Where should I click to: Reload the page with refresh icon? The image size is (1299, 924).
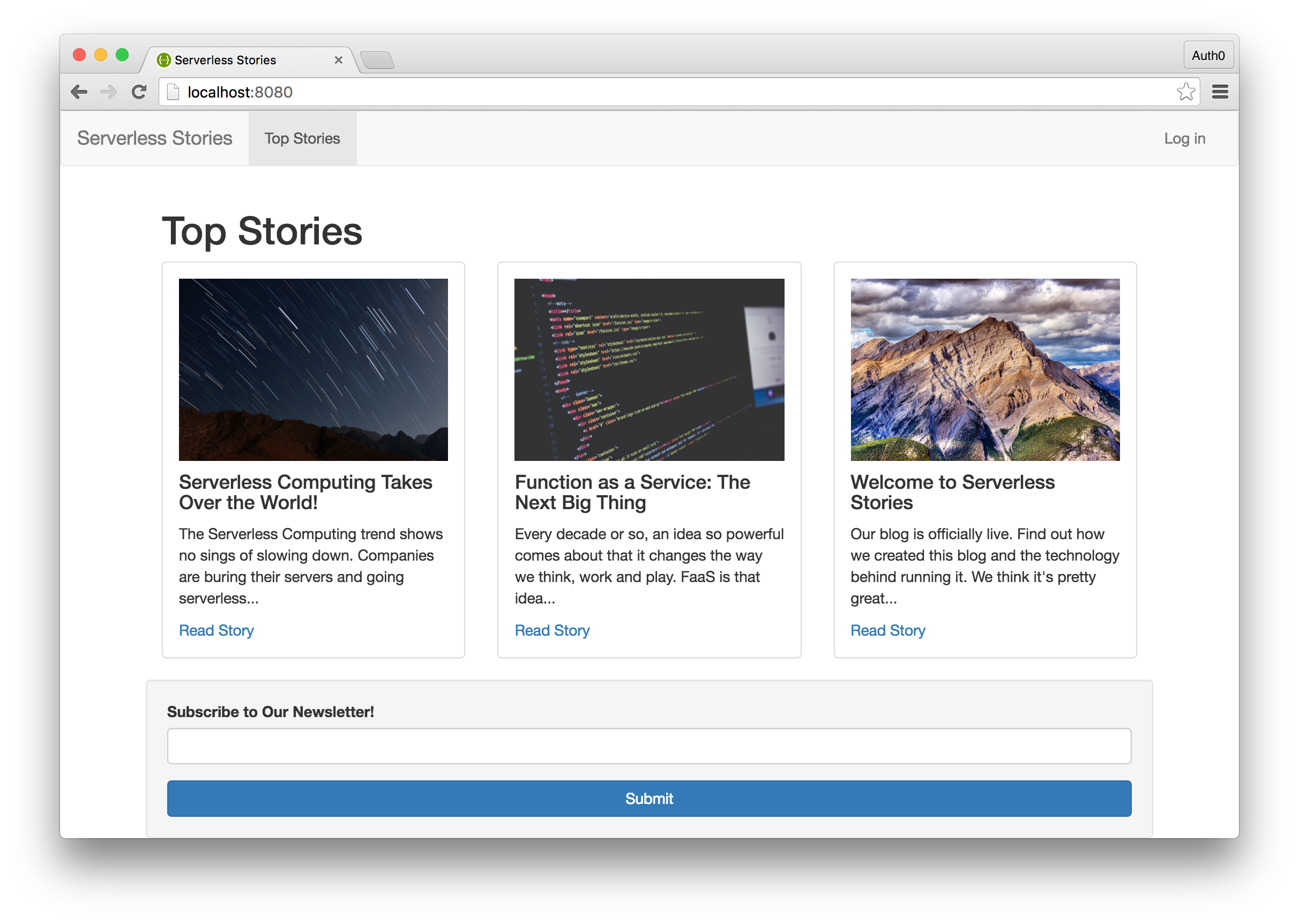point(139,92)
